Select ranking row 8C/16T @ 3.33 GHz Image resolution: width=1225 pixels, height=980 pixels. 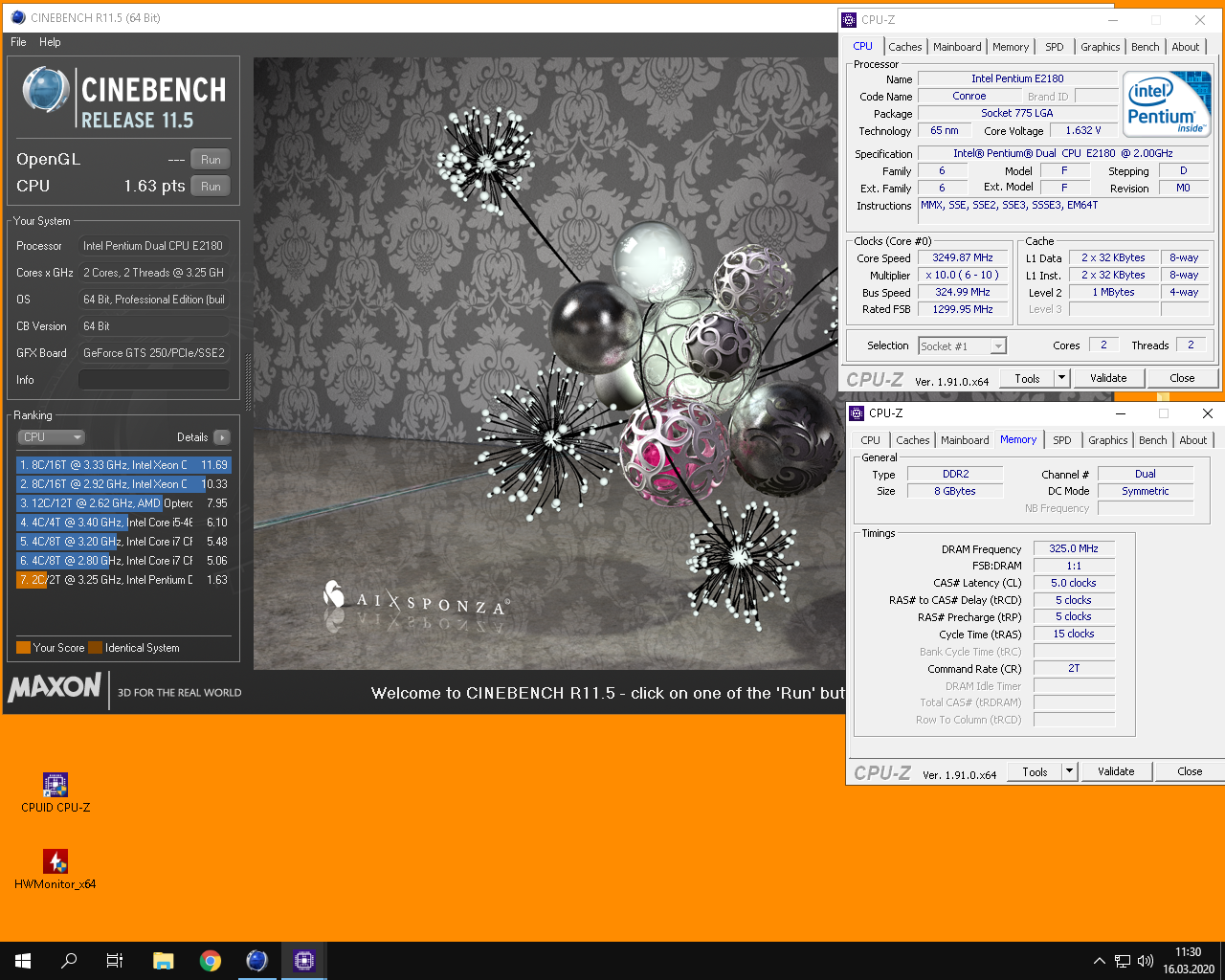point(123,465)
